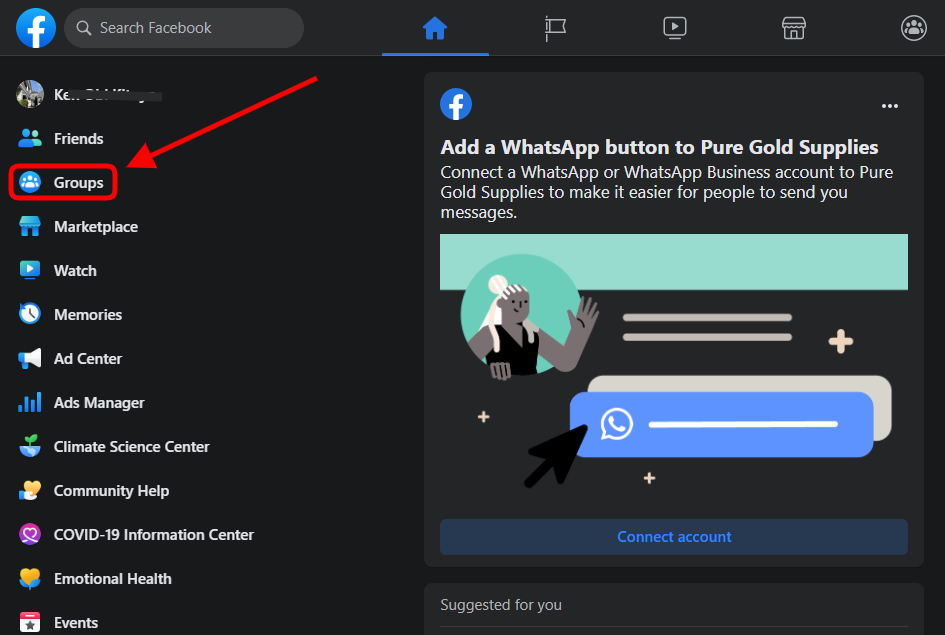This screenshot has width=945, height=635.
Task: Open your profile from the sidebar avatar
Action: click(x=30, y=94)
